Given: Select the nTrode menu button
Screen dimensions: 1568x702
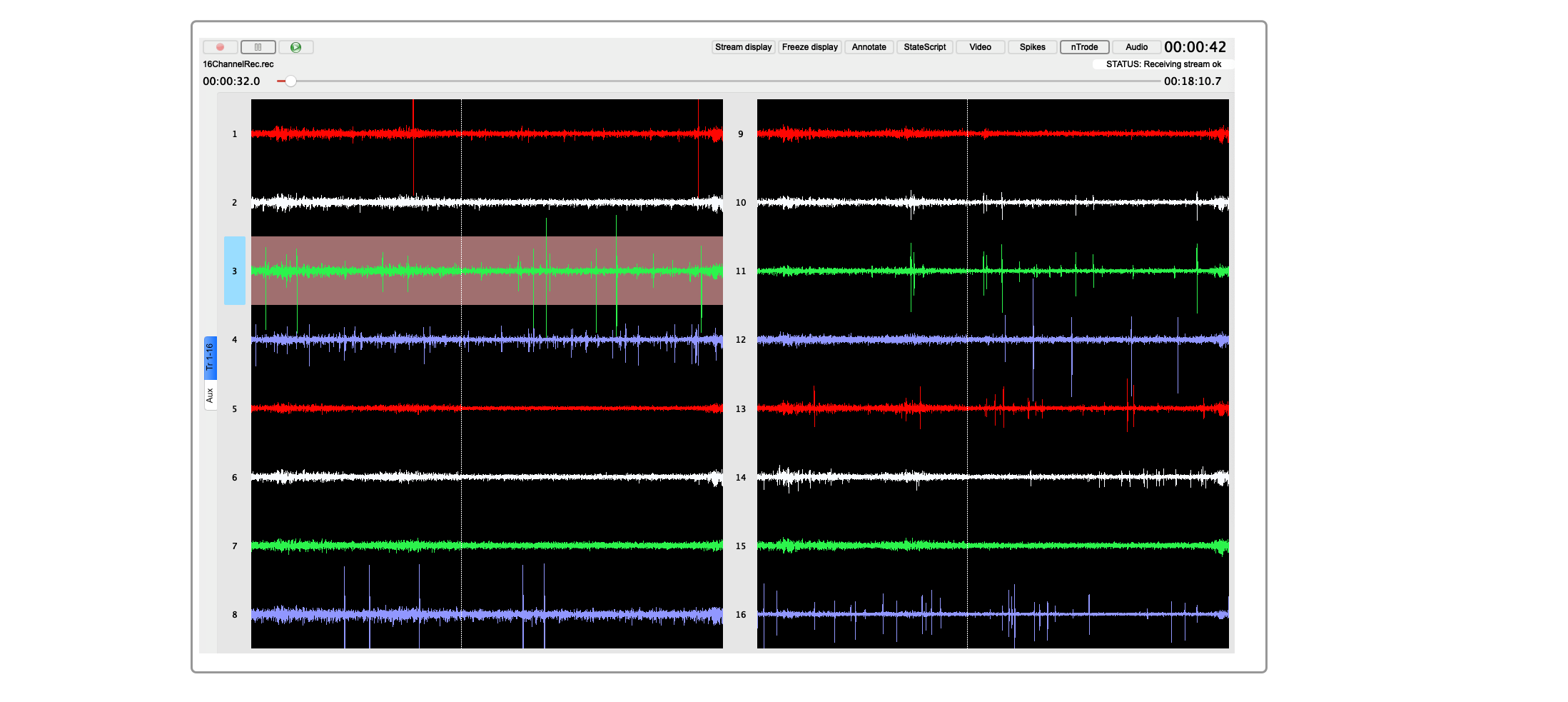Looking at the screenshot, I should pyautogui.click(x=1085, y=47).
